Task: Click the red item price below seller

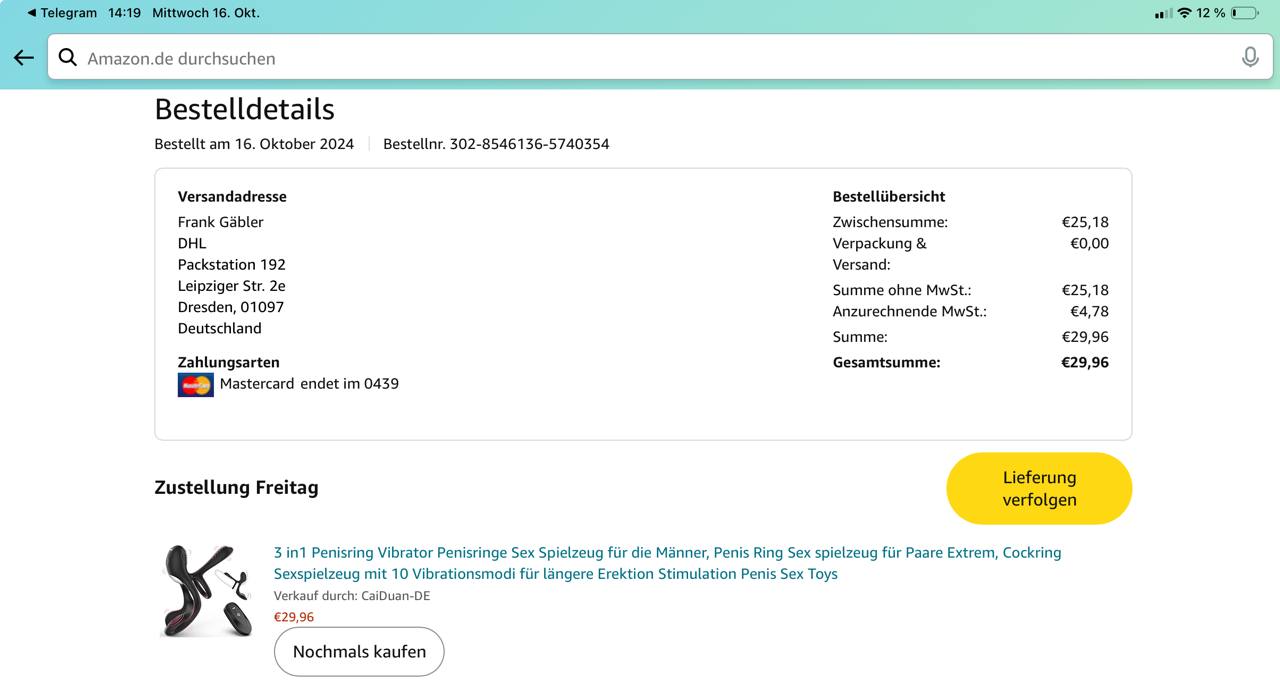Action: click(294, 617)
